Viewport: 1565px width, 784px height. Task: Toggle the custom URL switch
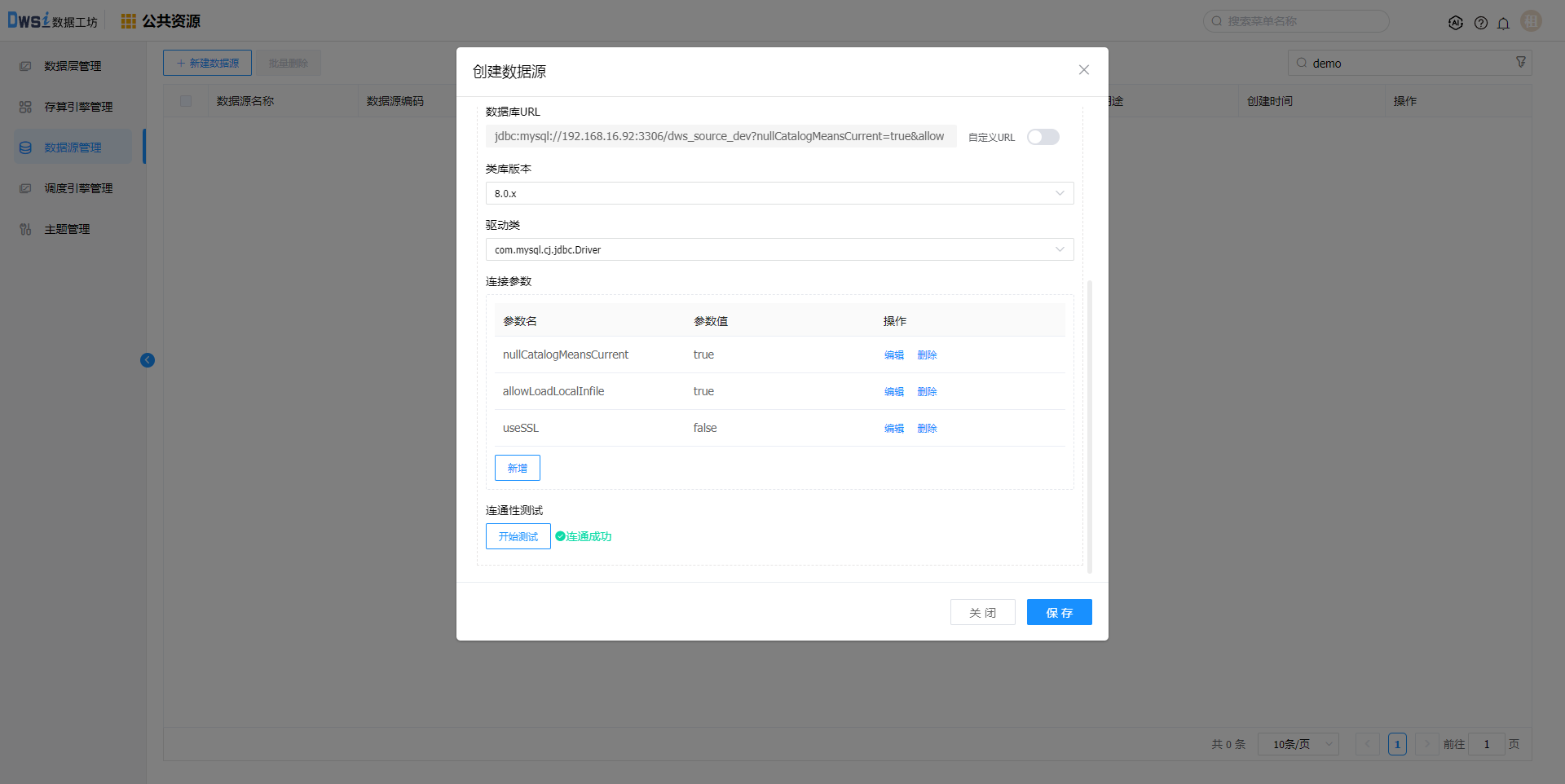[1043, 137]
